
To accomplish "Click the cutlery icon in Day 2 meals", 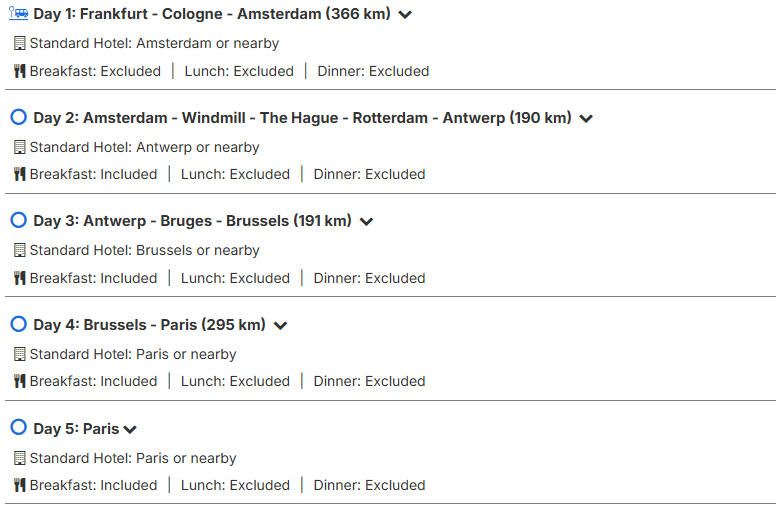I will coord(19,174).
